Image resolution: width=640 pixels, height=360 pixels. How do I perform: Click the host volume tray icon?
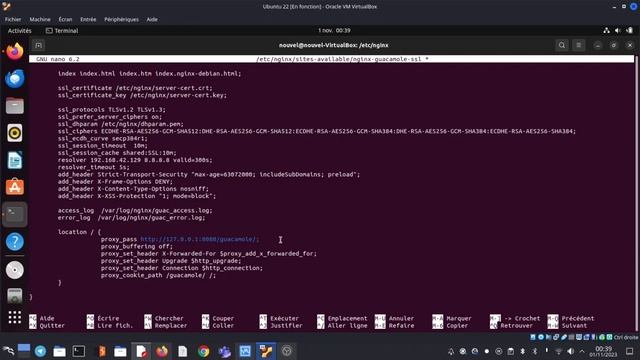pos(571,351)
